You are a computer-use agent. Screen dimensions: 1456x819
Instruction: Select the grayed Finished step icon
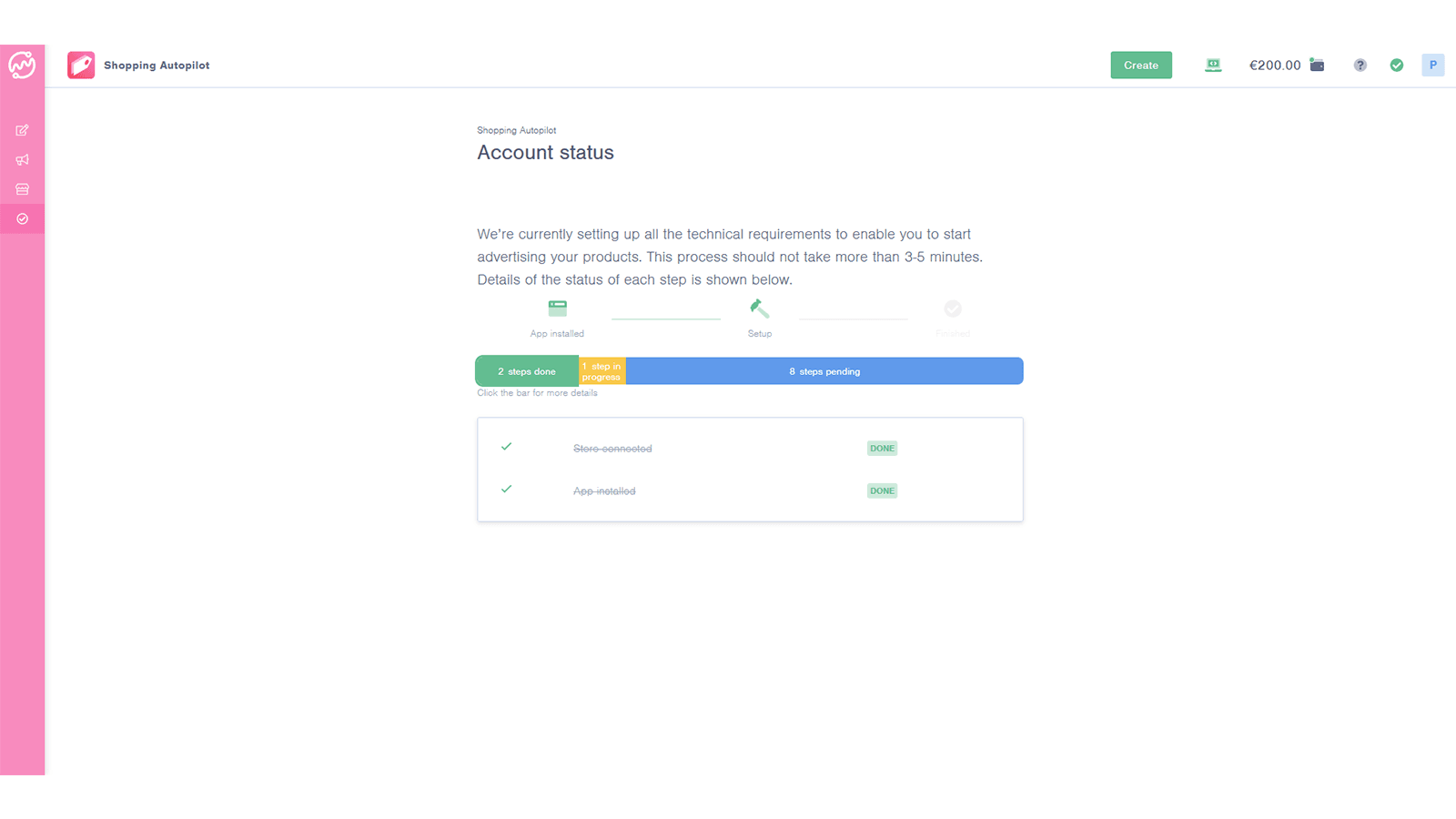(x=952, y=309)
